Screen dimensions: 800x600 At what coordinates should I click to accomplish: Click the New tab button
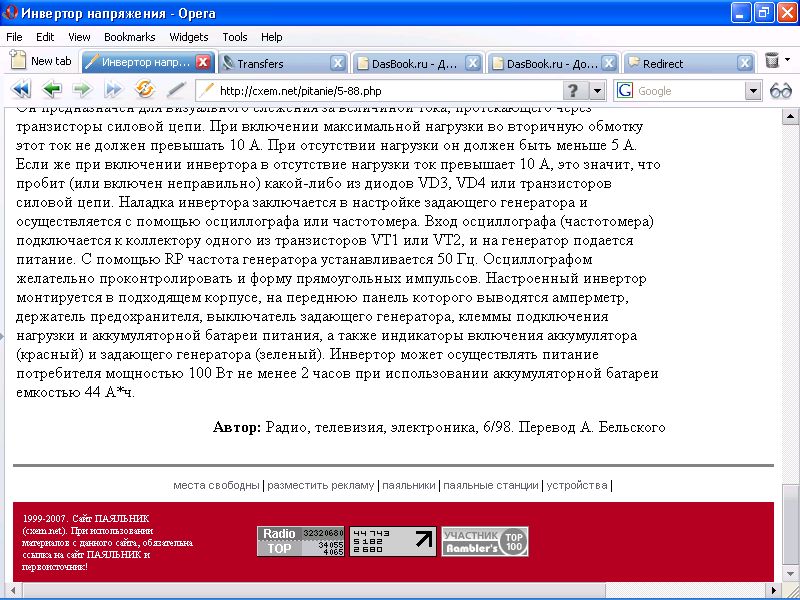click(x=41, y=61)
